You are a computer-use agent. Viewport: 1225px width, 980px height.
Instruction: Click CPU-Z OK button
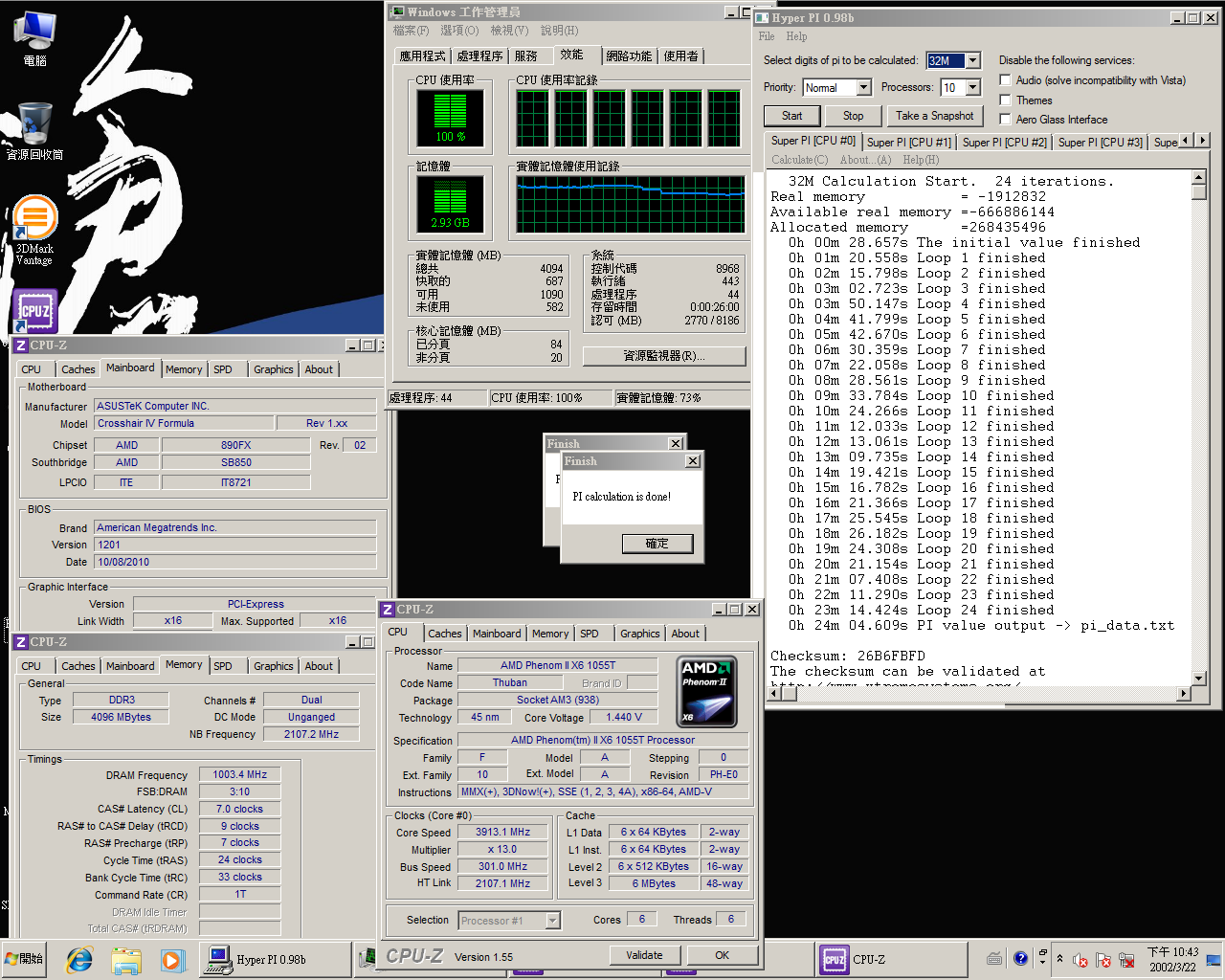[x=722, y=955]
